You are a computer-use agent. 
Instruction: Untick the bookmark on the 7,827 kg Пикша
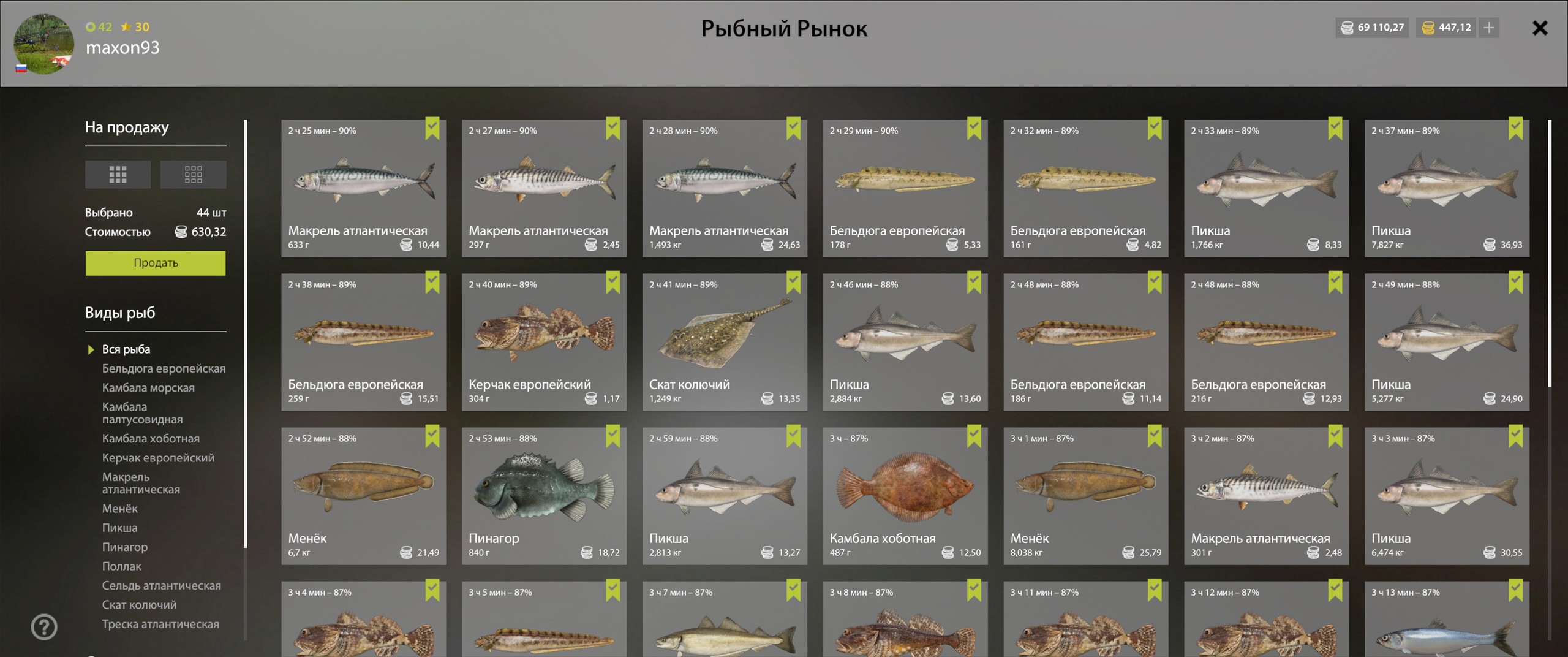pos(1516,128)
